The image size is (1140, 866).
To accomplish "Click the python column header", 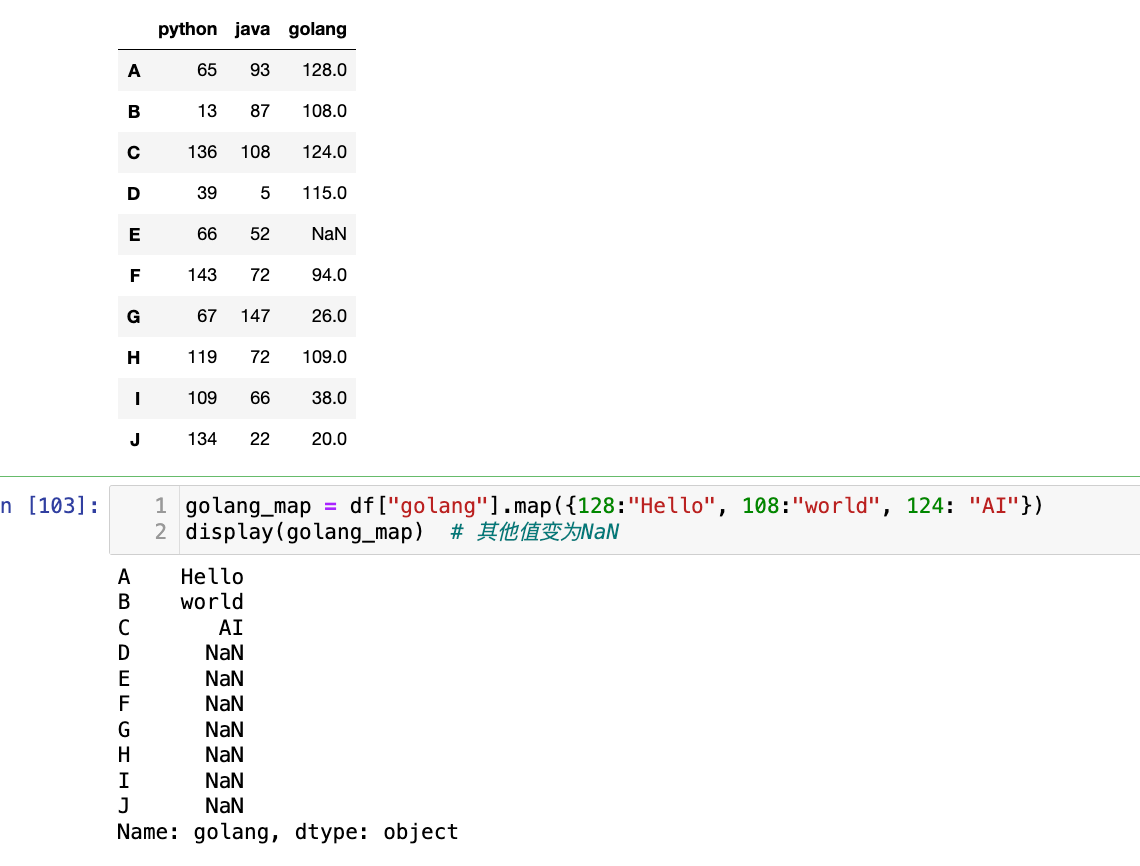I will [187, 29].
